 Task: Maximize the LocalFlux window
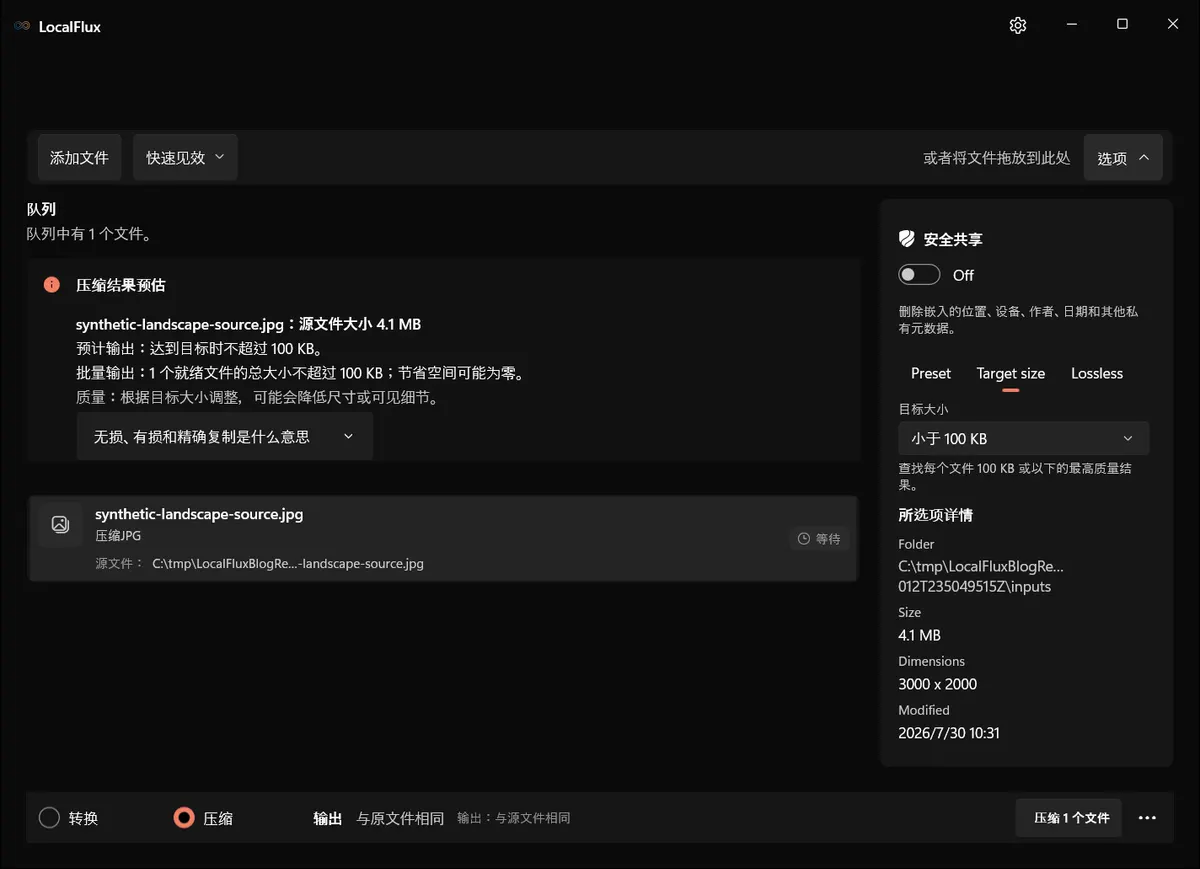point(1122,25)
